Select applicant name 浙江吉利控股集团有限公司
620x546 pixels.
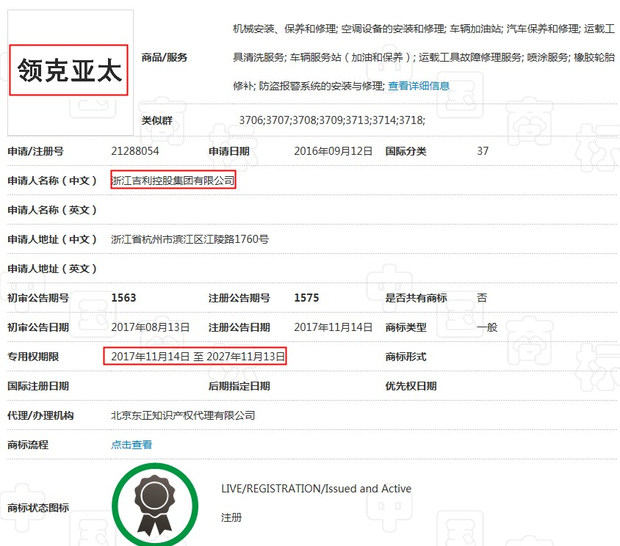click(x=173, y=181)
